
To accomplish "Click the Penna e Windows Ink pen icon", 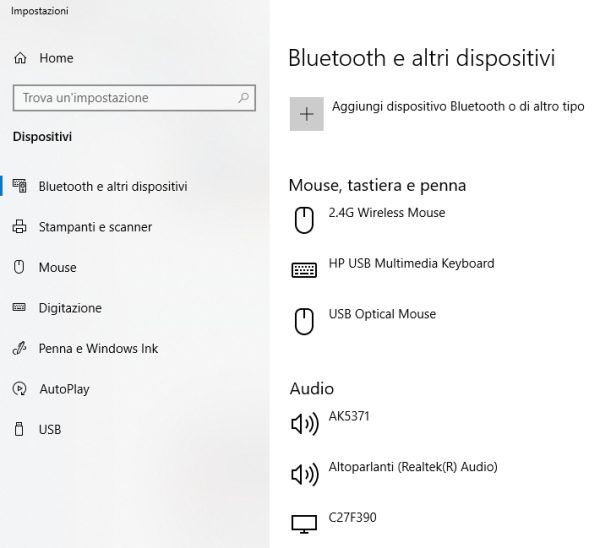I will [x=19, y=348].
